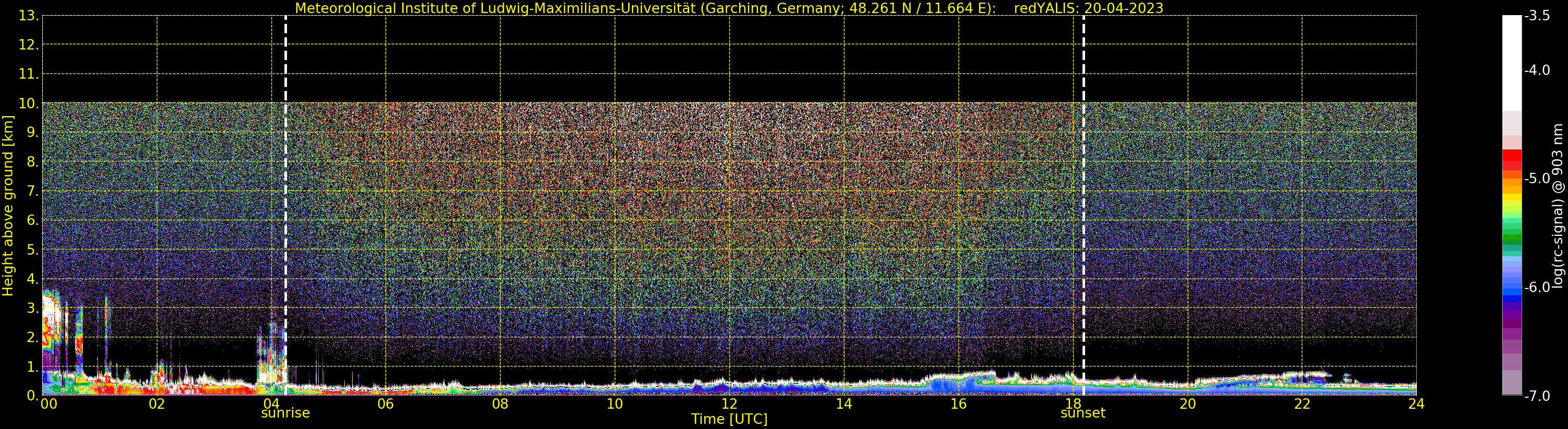Screen dimensions: 1568x429
Task: Click the '22' time tick label
Action: [1302, 404]
